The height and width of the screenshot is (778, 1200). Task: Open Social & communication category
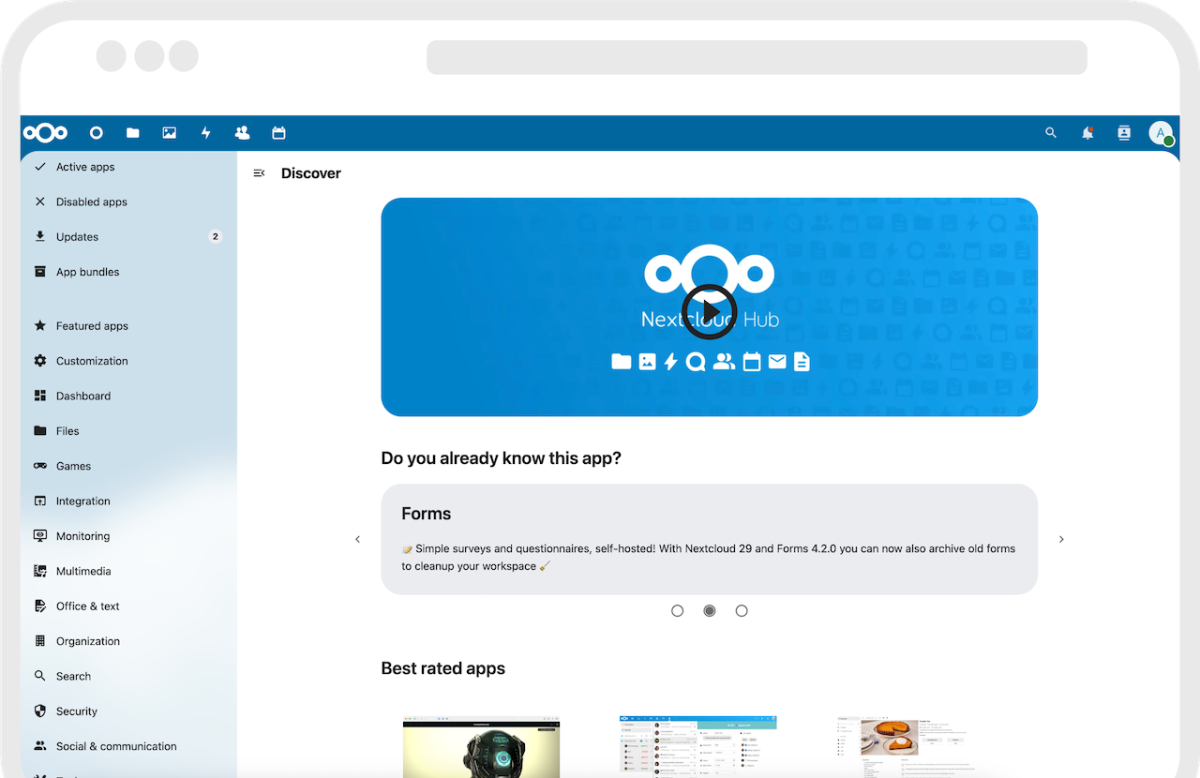pyautogui.click(x=128, y=746)
